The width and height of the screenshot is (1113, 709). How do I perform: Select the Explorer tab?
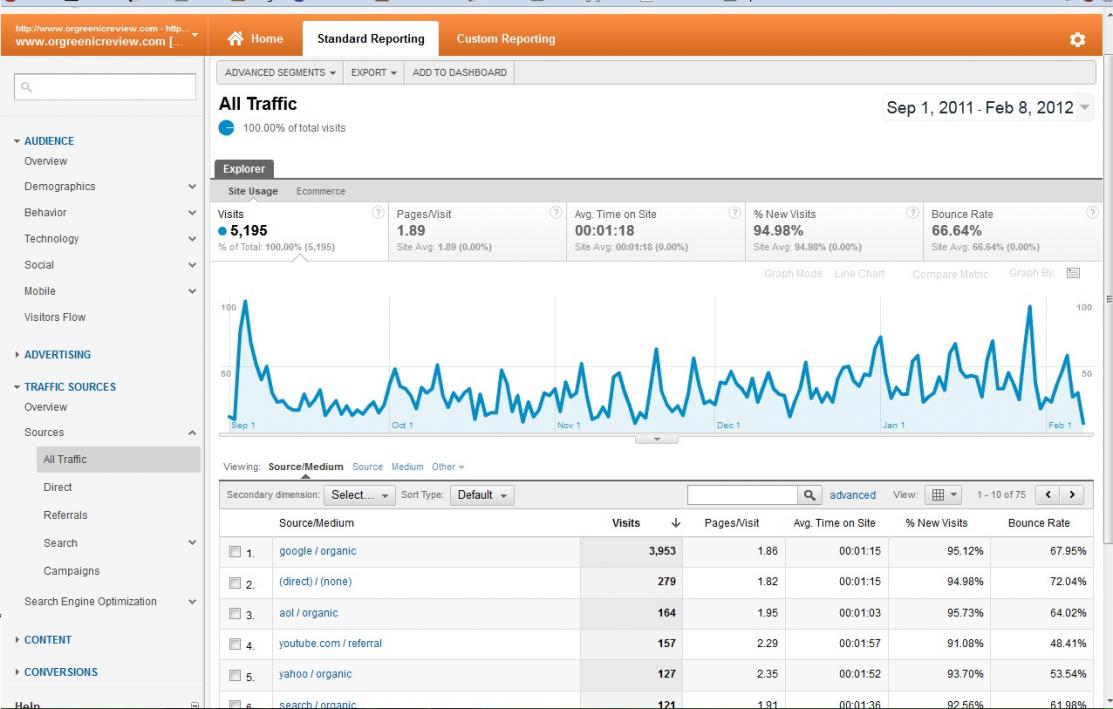point(243,169)
